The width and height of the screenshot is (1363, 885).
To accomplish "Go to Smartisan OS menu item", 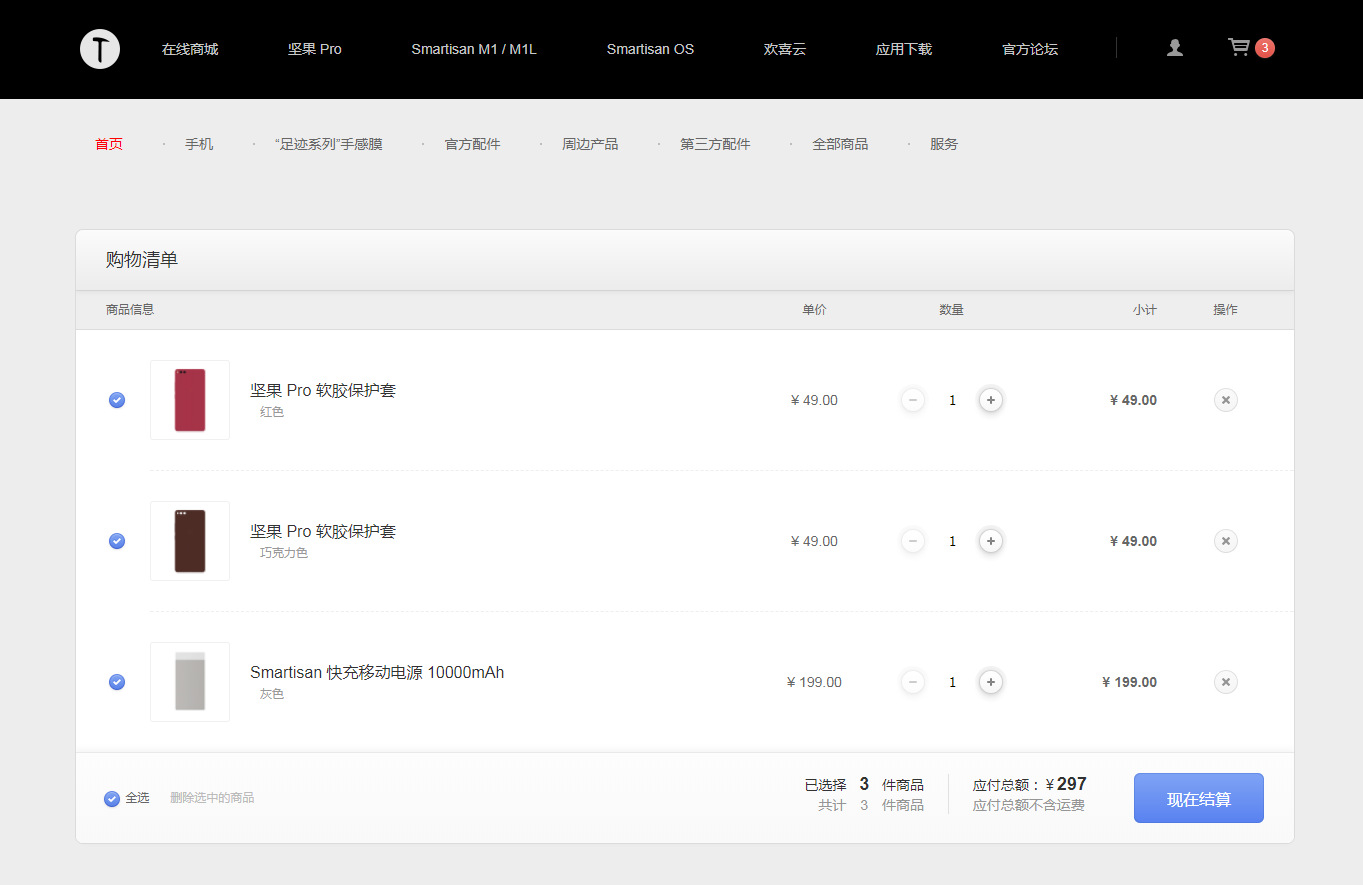I will point(650,49).
